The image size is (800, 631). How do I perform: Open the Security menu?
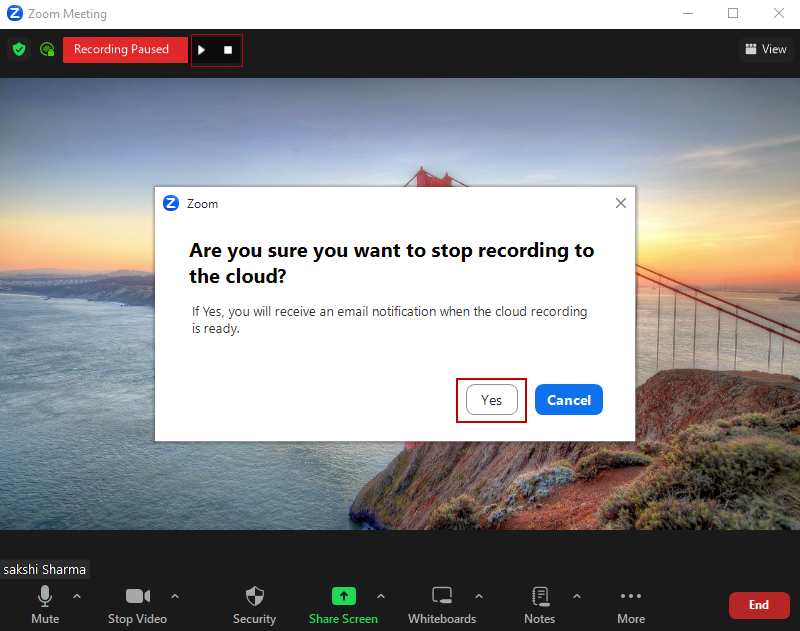(x=254, y=605)
